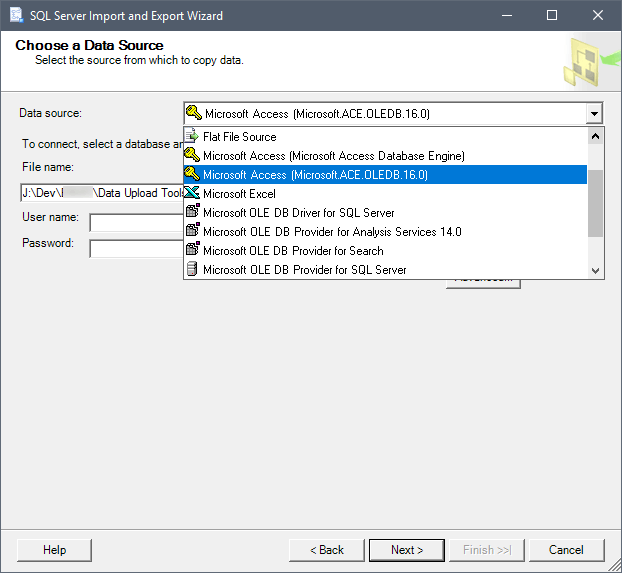The height and width of the screenshot is (573, 622).
Task: Click the Microsoft Excel X icon
Action: tap(192, 193)
